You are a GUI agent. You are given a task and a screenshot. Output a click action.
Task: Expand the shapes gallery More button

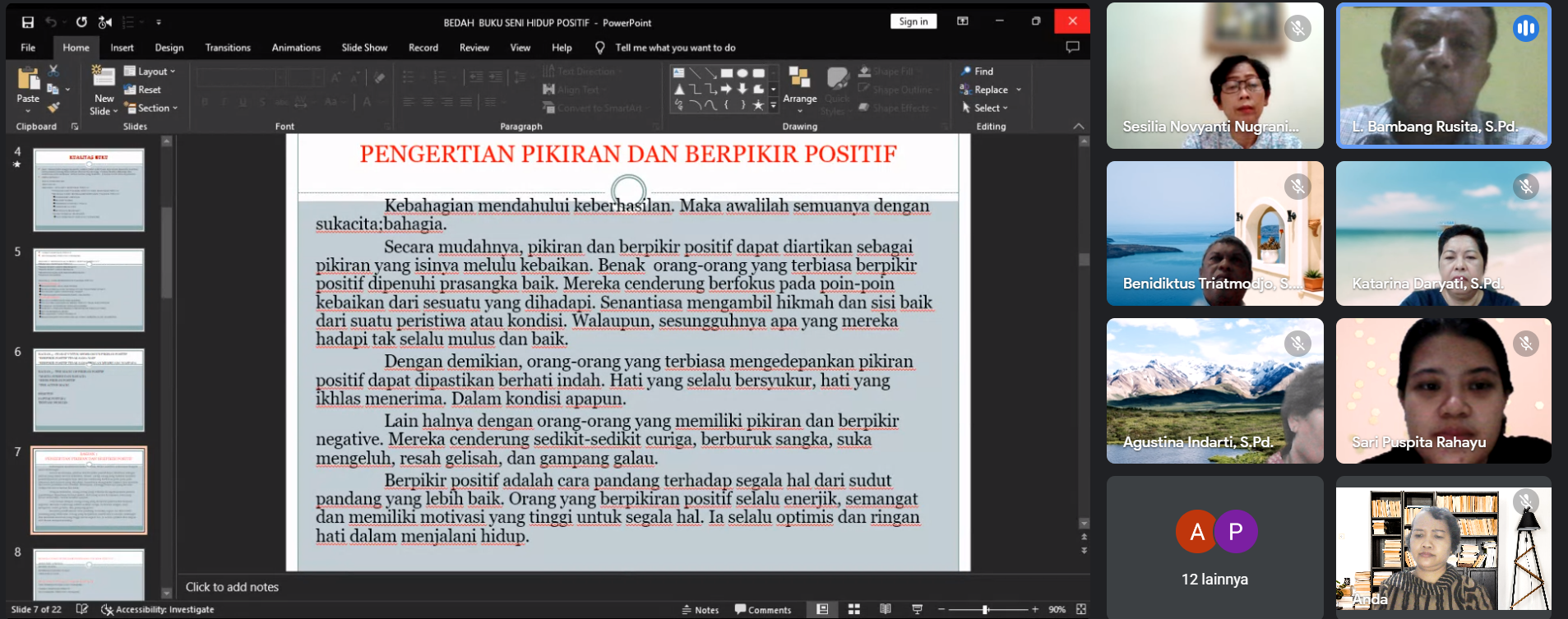(x=773, y=105)
